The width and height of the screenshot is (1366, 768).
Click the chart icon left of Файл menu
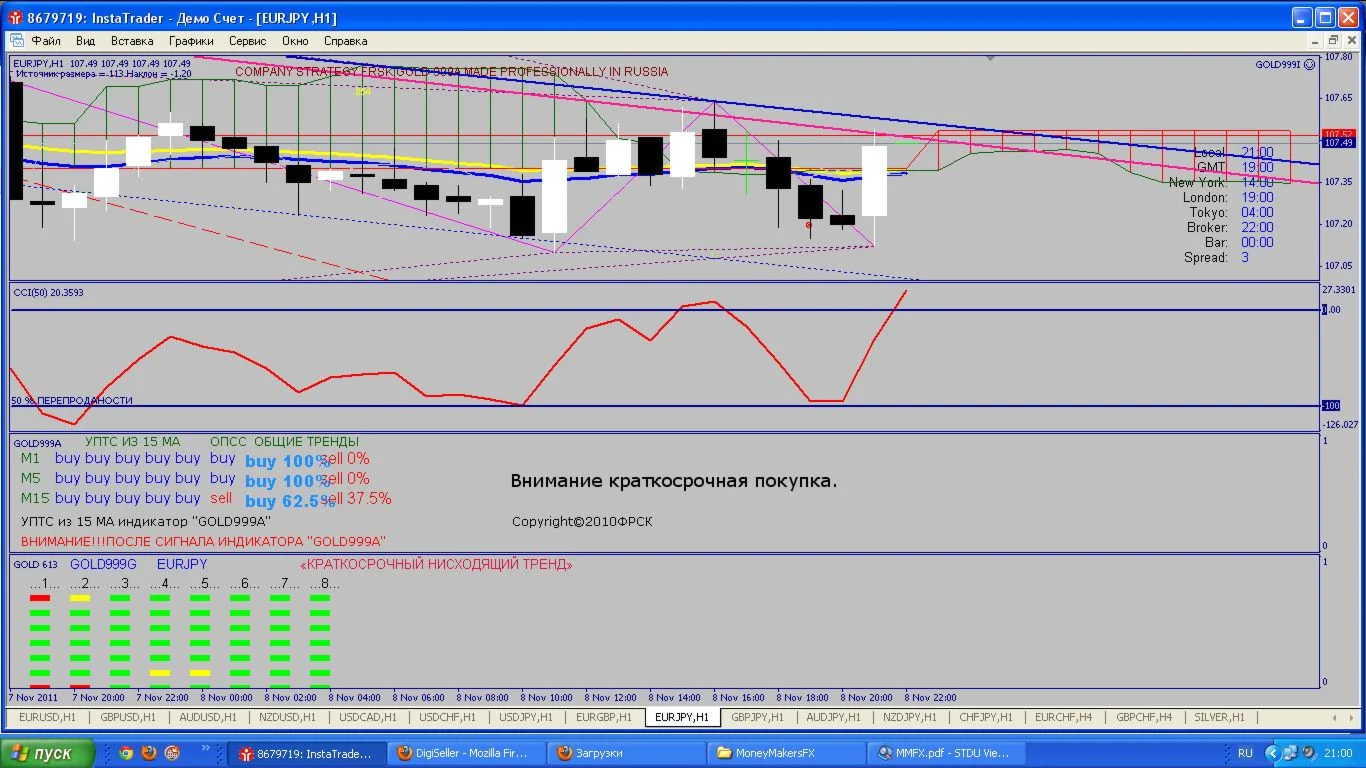[x=16, y=41]
